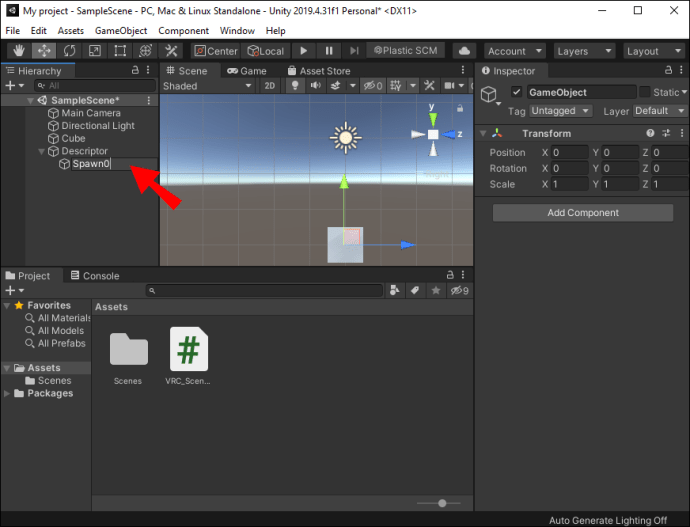690x527 pixels.
Task: Select the VRC_Scen... script asset
Action: (x=188, y=356)
